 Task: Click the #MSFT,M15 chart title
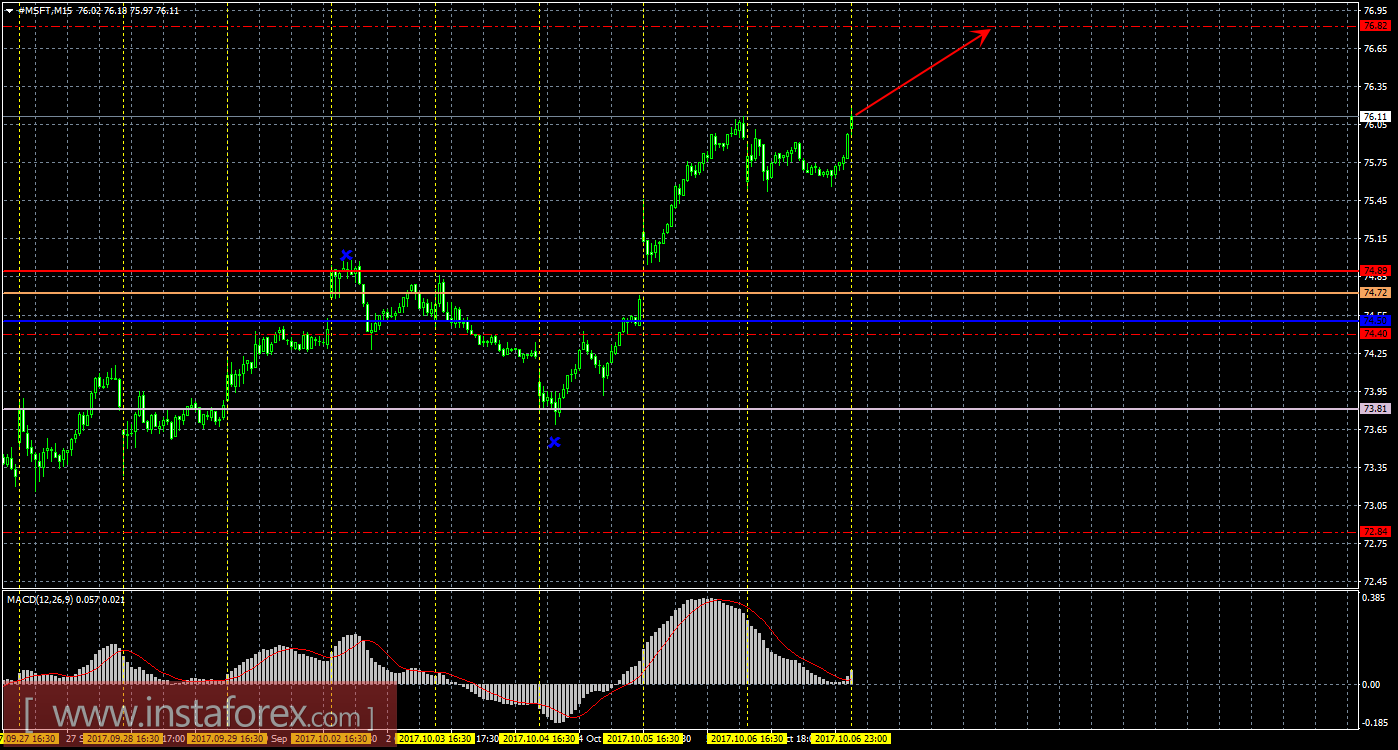pyautogui.click(x=45, y=9)
